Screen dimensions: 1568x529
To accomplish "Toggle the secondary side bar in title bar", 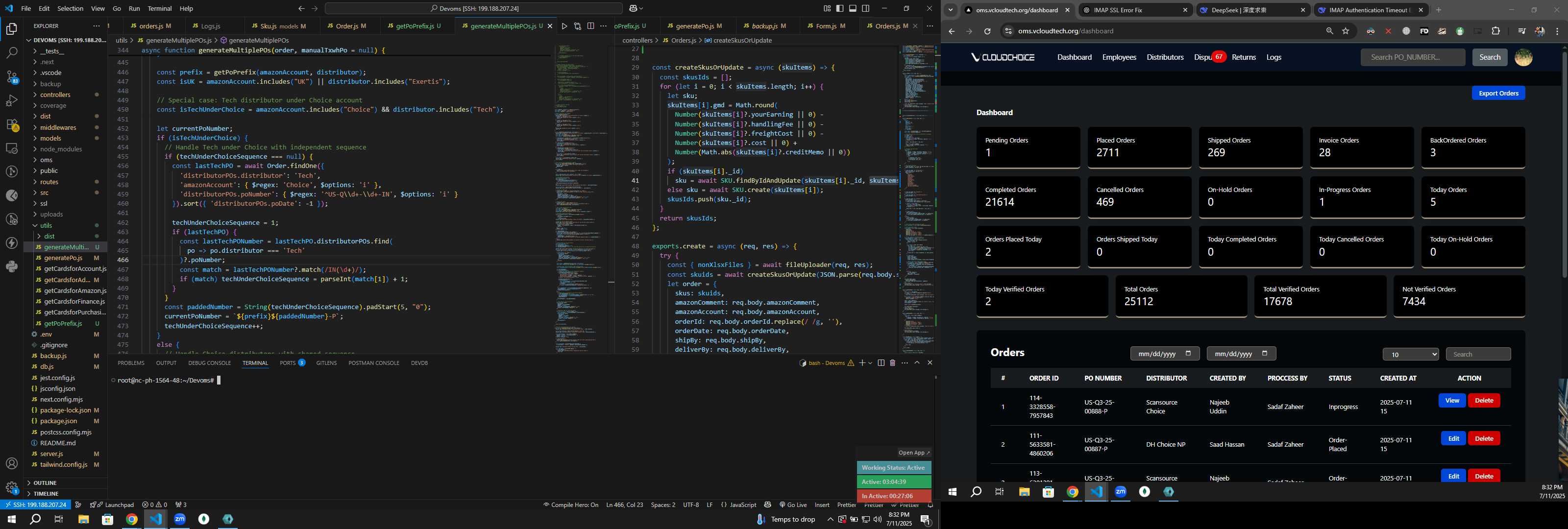I will point(865,8).
